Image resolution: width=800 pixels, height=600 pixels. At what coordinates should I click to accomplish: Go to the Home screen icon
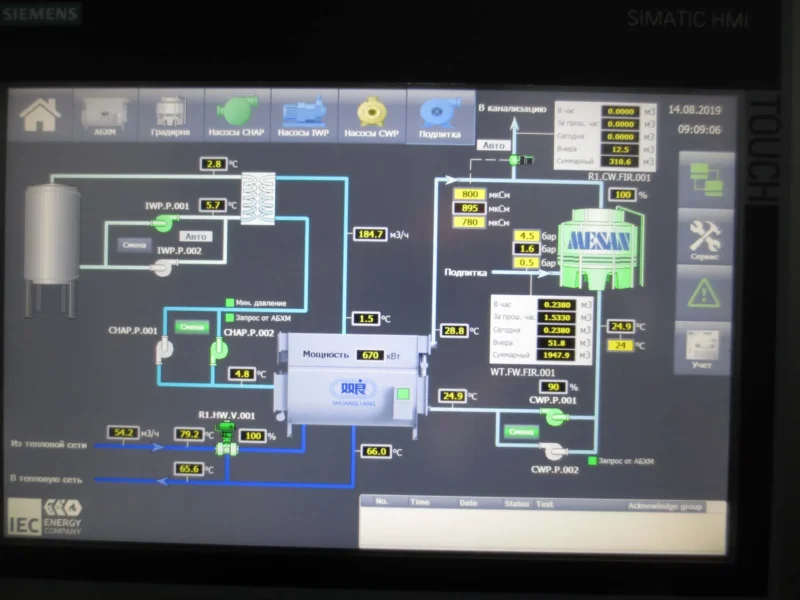pyautogui.click(x=40, y=115)
